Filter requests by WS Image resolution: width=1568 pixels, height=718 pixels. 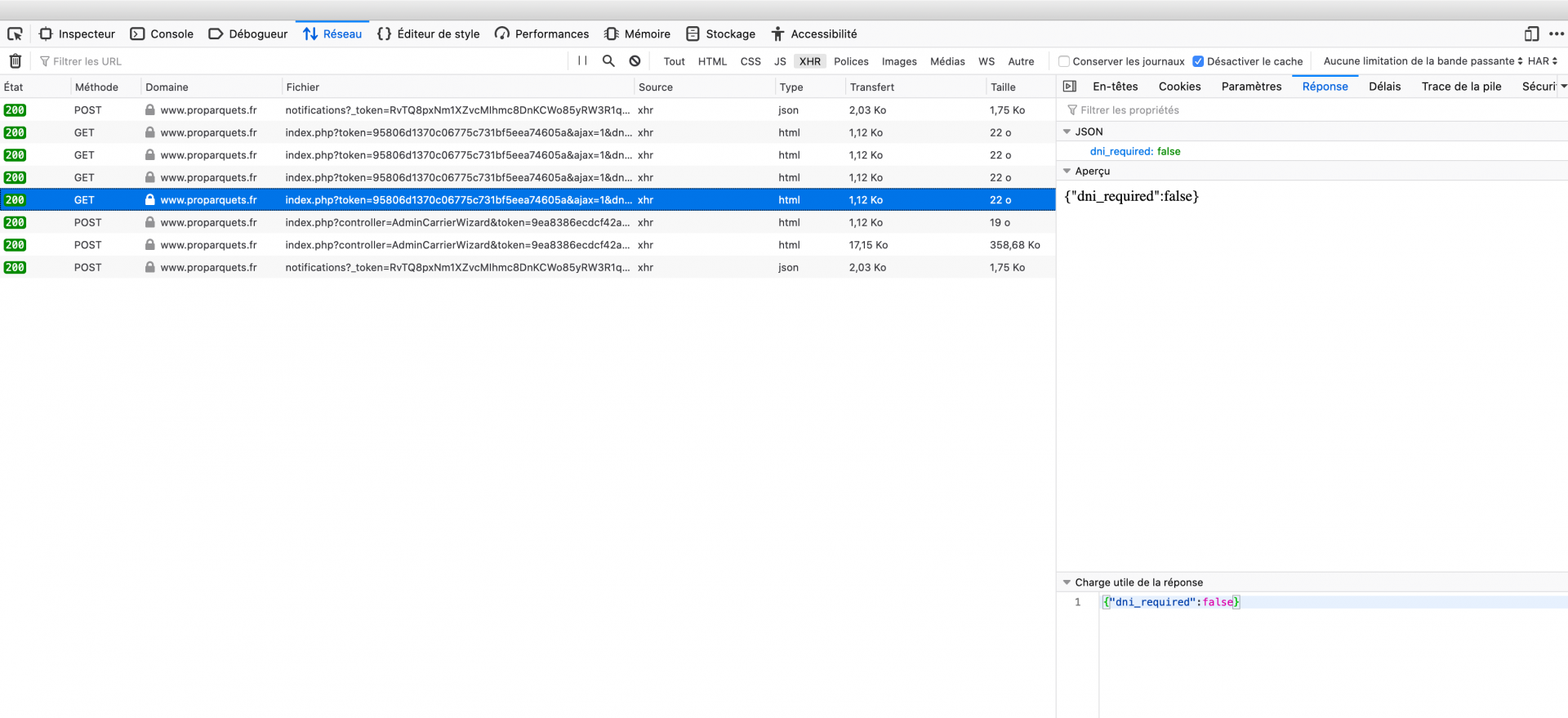[x=987, y=61]
